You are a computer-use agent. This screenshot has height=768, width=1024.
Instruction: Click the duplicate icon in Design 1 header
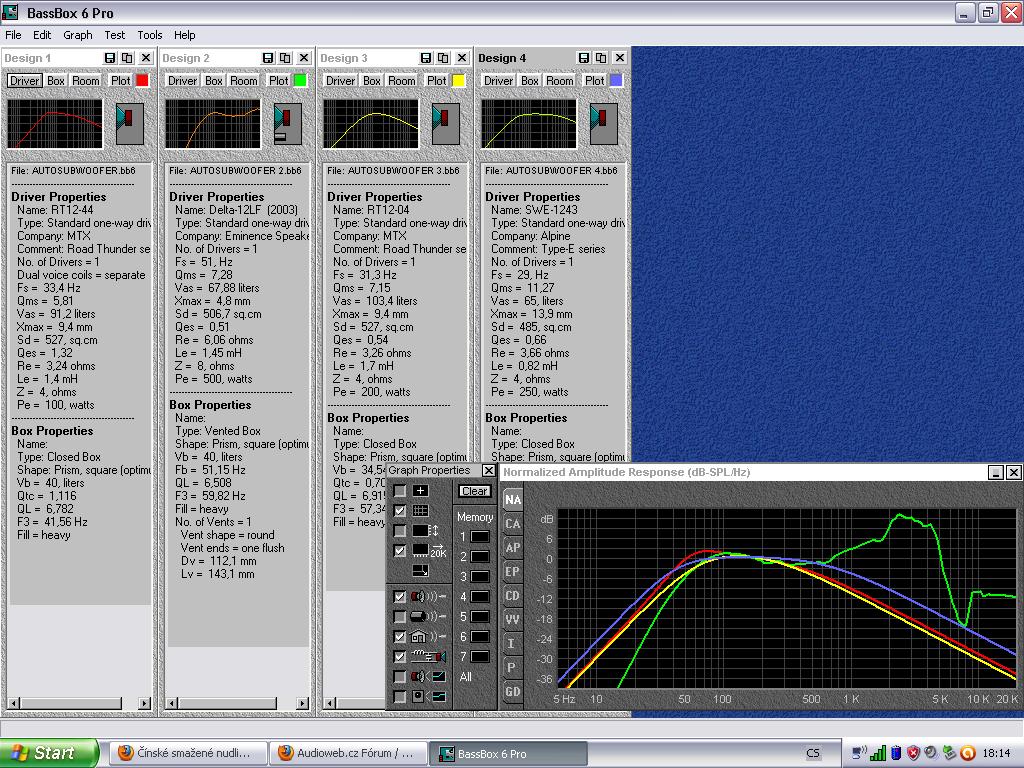(127, 58)
